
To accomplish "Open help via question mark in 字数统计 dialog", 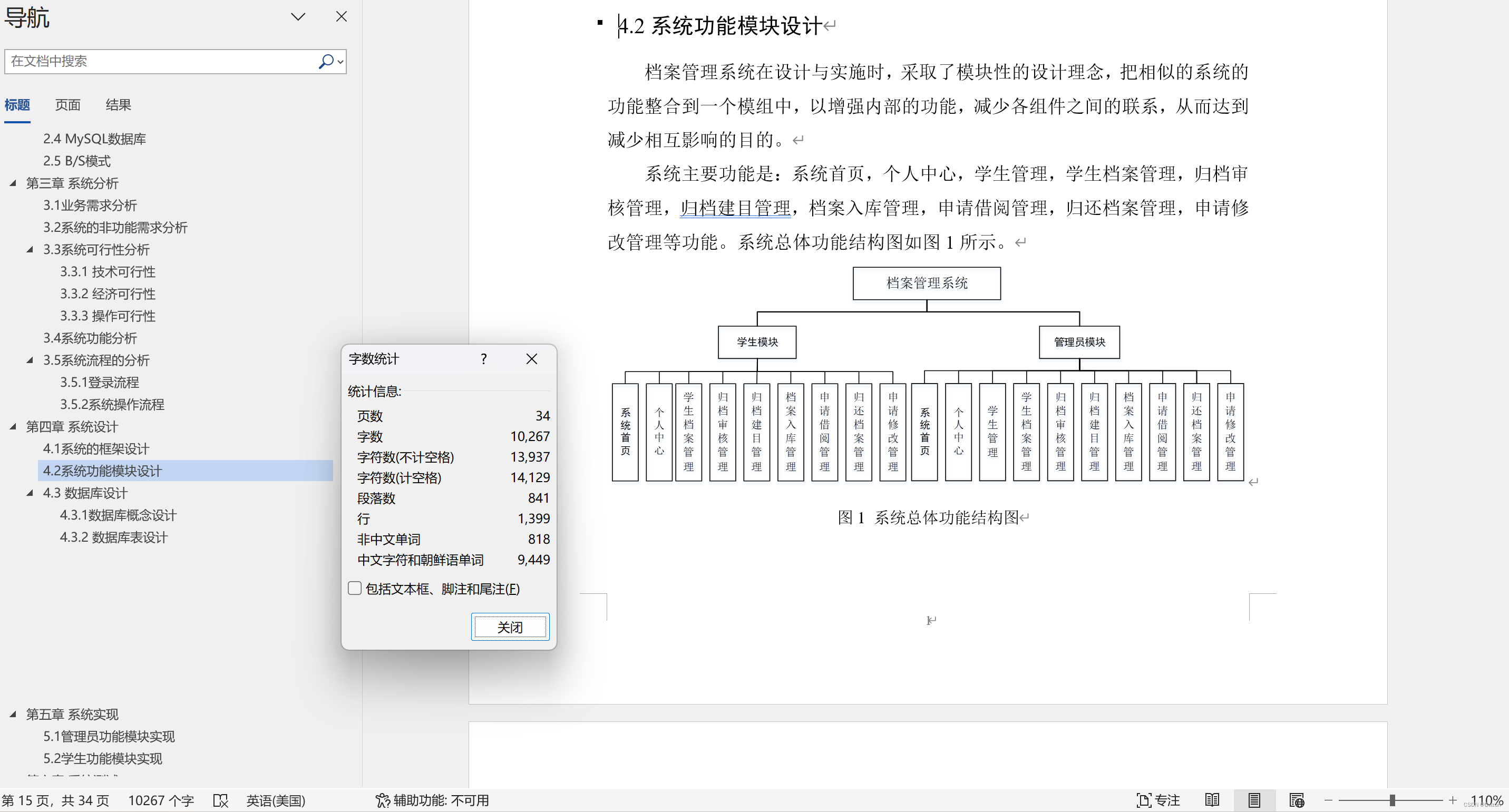I will click(483, 359).
